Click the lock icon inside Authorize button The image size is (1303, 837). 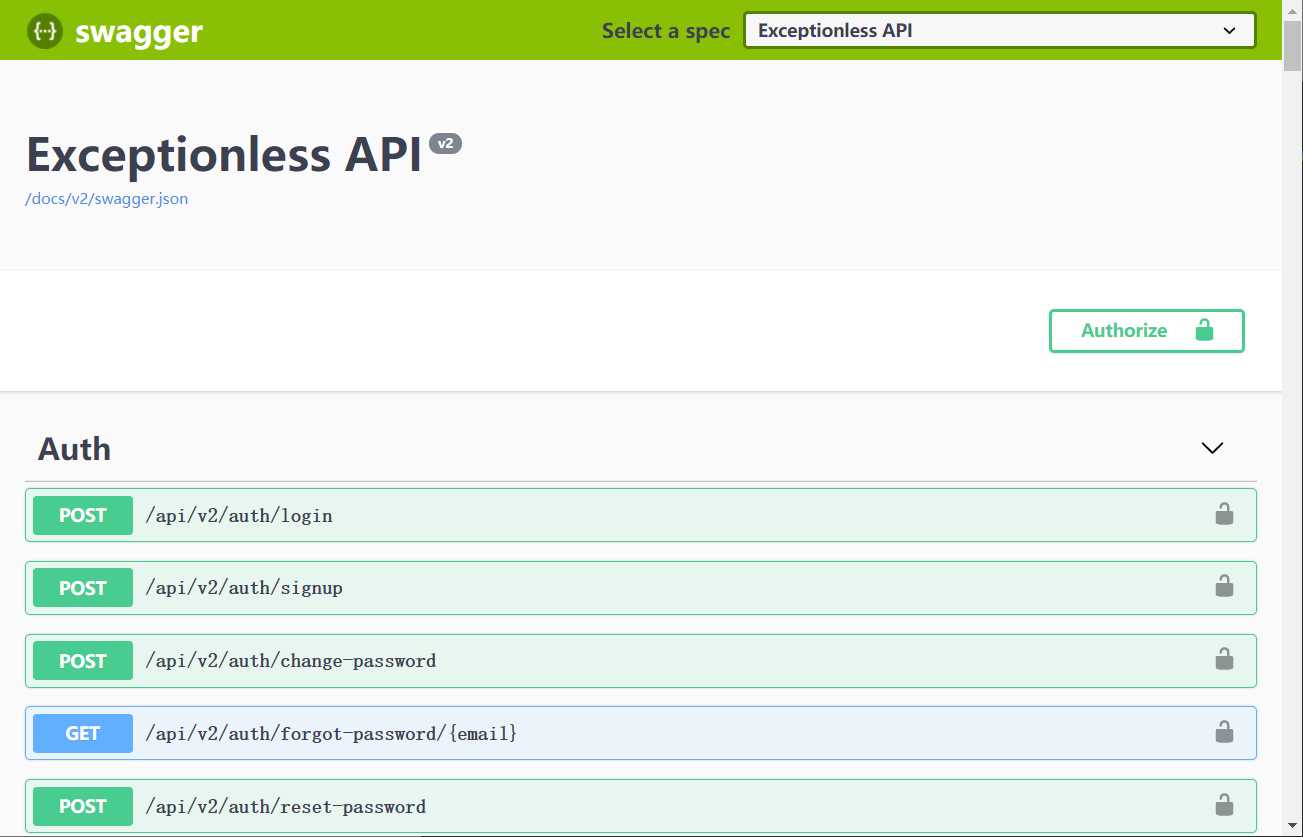(1204, 330)
